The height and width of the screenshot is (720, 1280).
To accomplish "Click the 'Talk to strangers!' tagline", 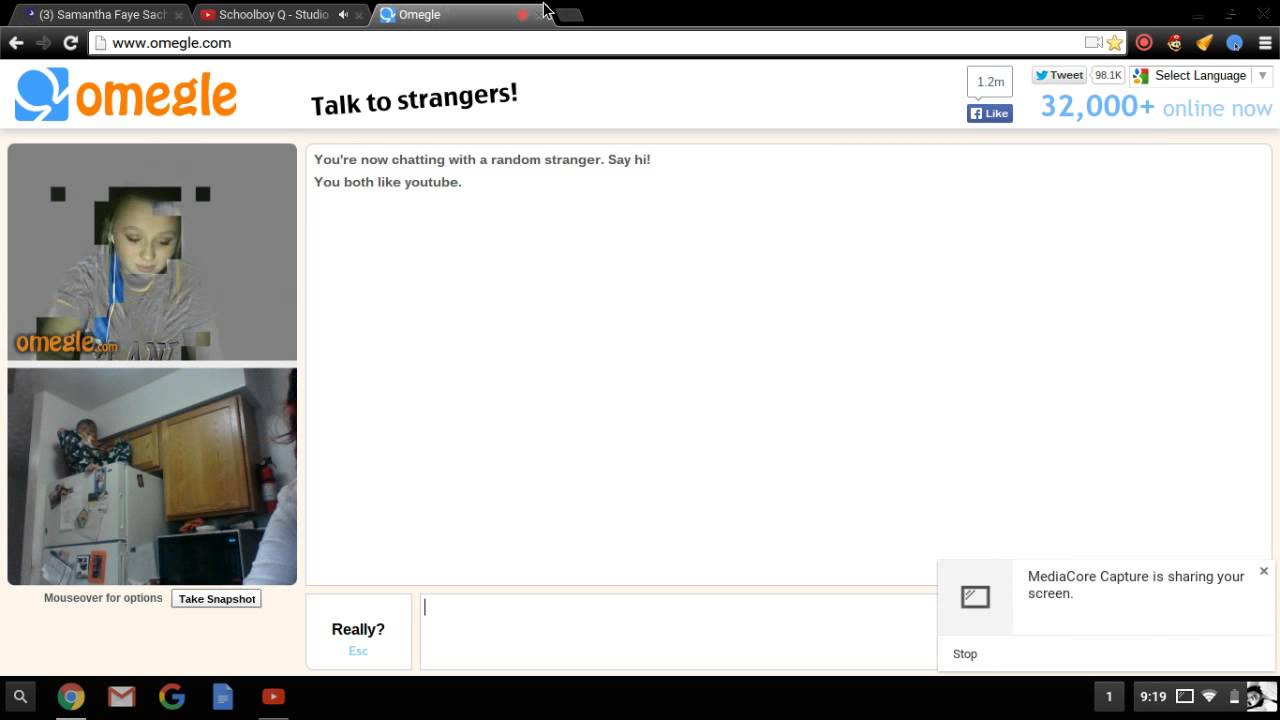I will [414, 99].
